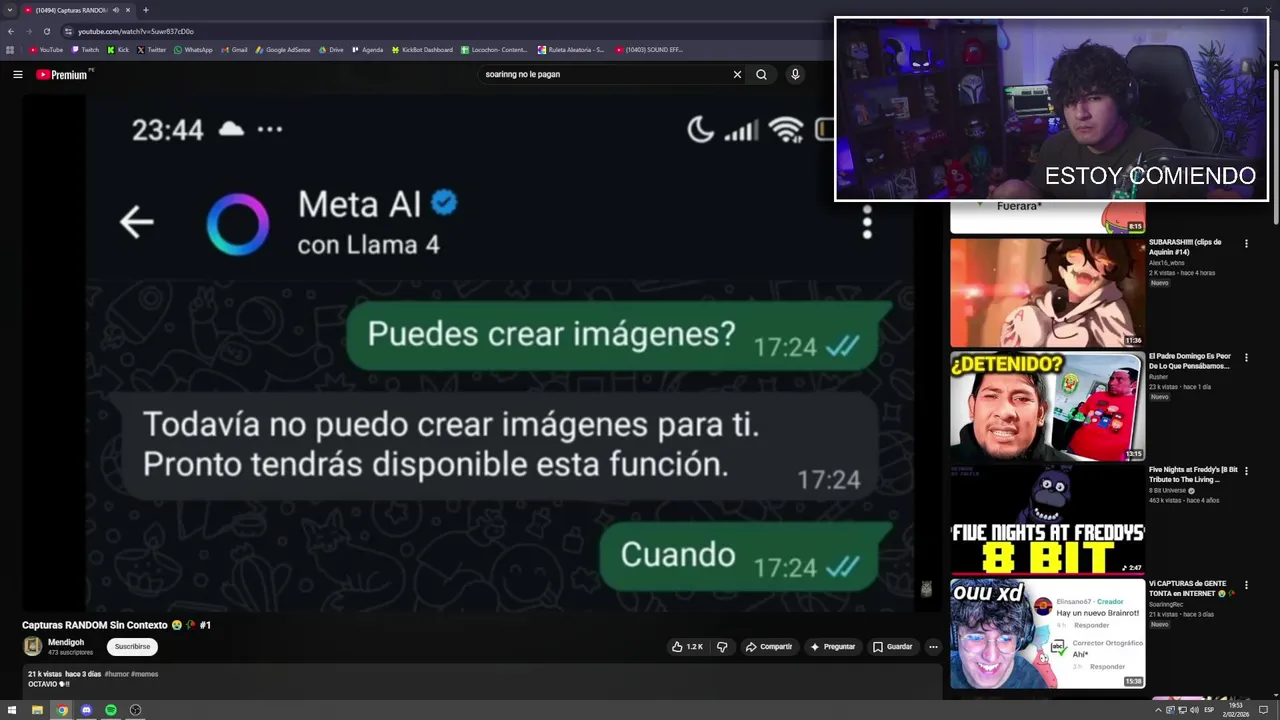
Task: Open the Windows Start menu
Action: tap(12, 710)
